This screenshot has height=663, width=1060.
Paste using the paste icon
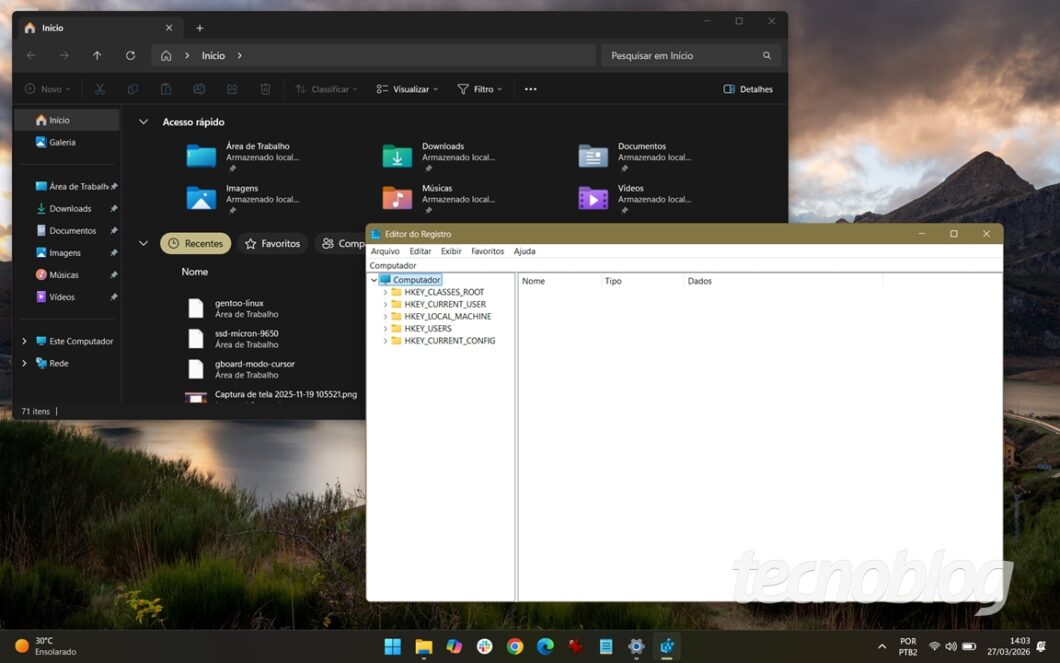coord(165,89)
